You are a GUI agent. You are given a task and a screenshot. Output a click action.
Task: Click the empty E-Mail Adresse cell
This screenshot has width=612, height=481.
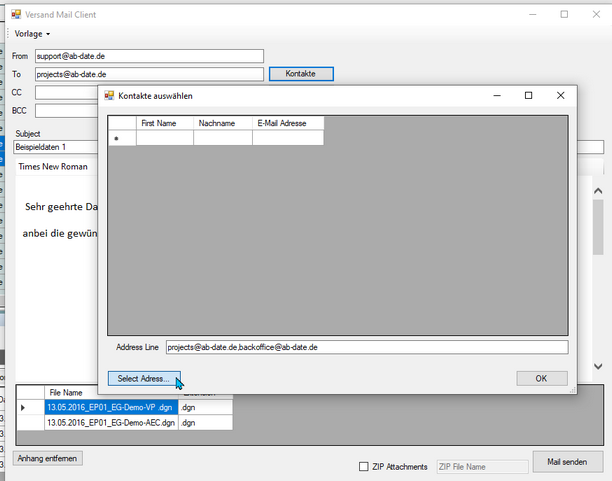[x=288, y=138]
